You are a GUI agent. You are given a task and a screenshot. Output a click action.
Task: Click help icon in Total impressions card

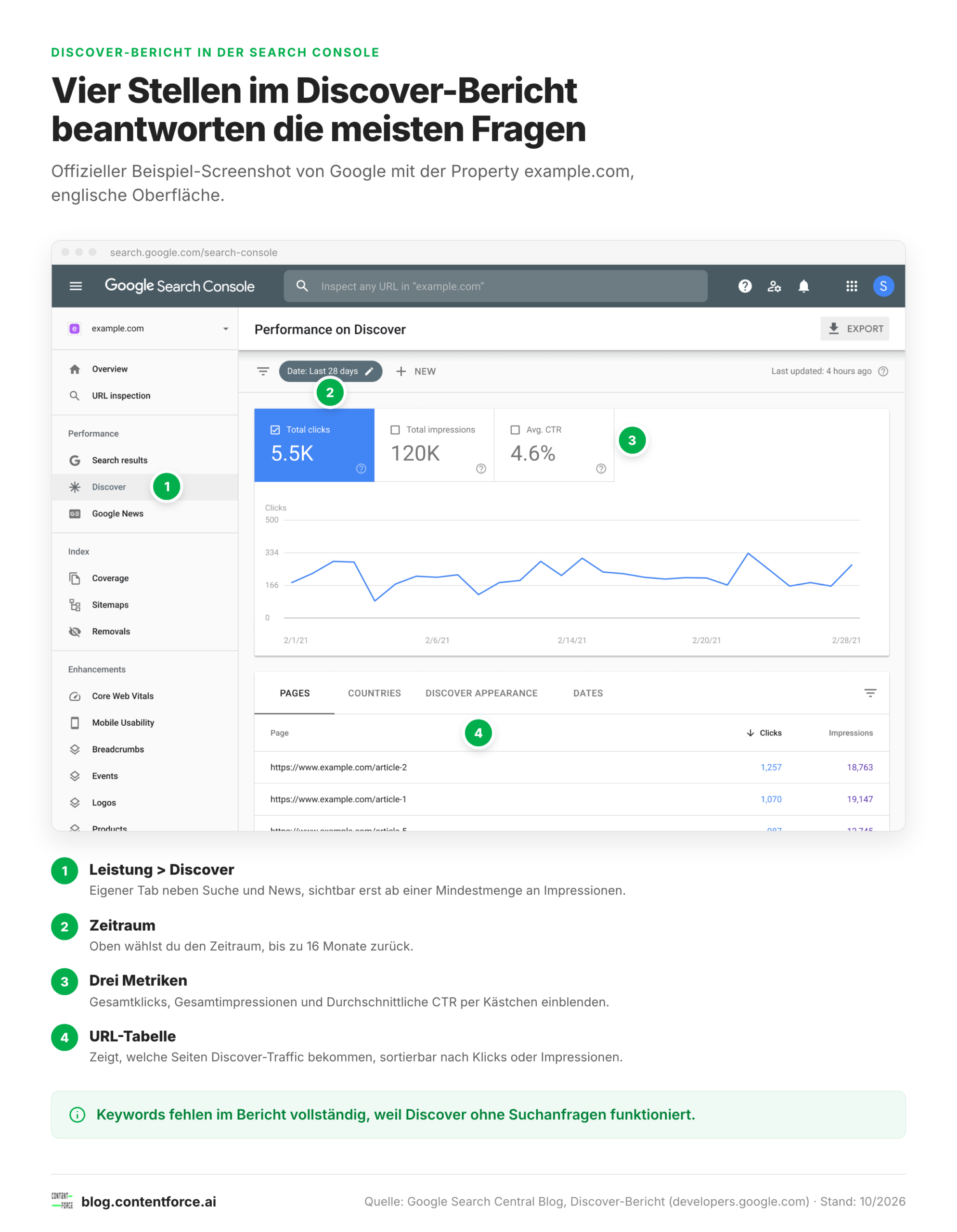pyautogui.click(x=481, y=468)
